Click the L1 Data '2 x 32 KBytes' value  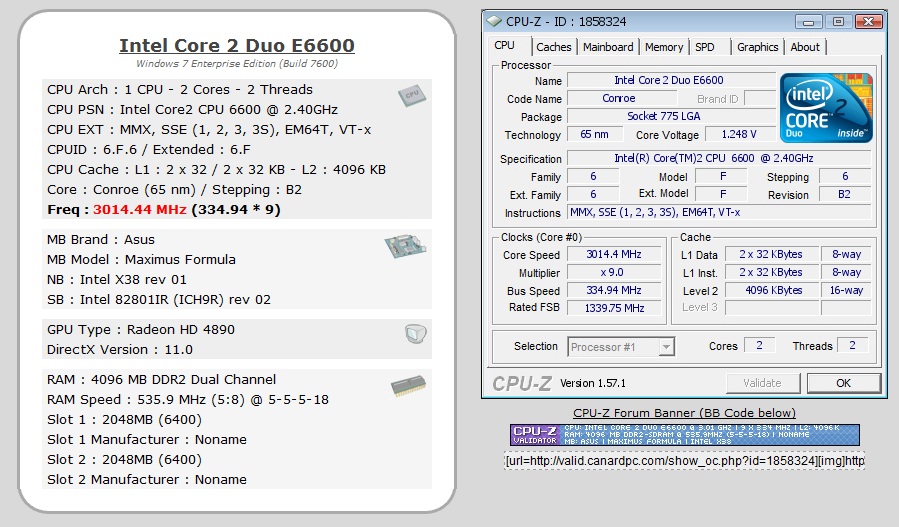click(x=772, y=254)
